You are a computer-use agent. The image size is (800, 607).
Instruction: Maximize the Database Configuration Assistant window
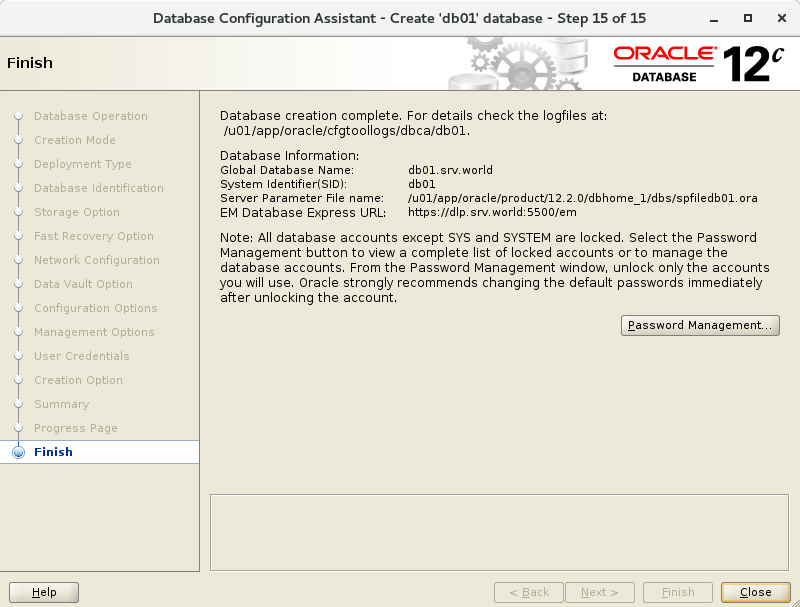[x=747, y=18]
